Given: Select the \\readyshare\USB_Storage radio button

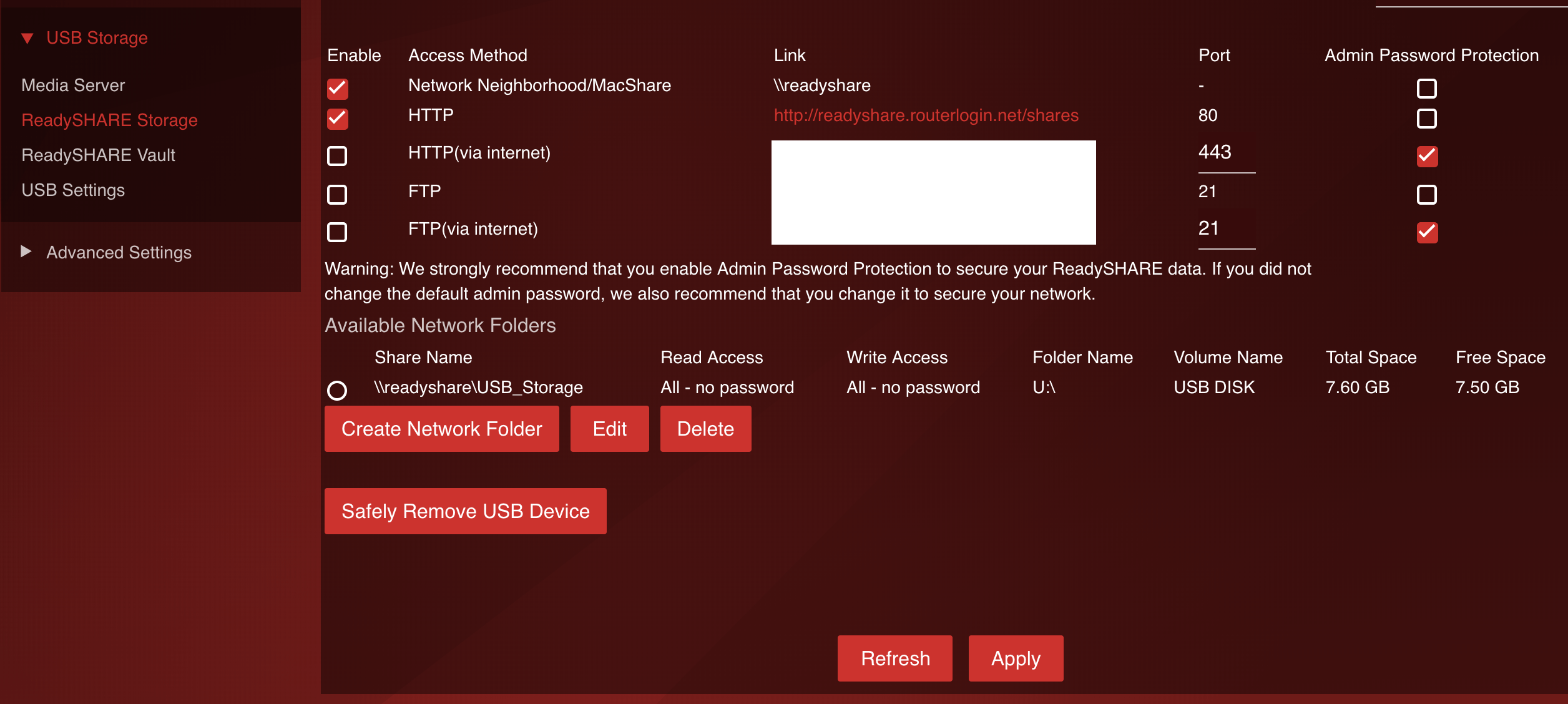Looking at the screenshot, I should 337,391.
